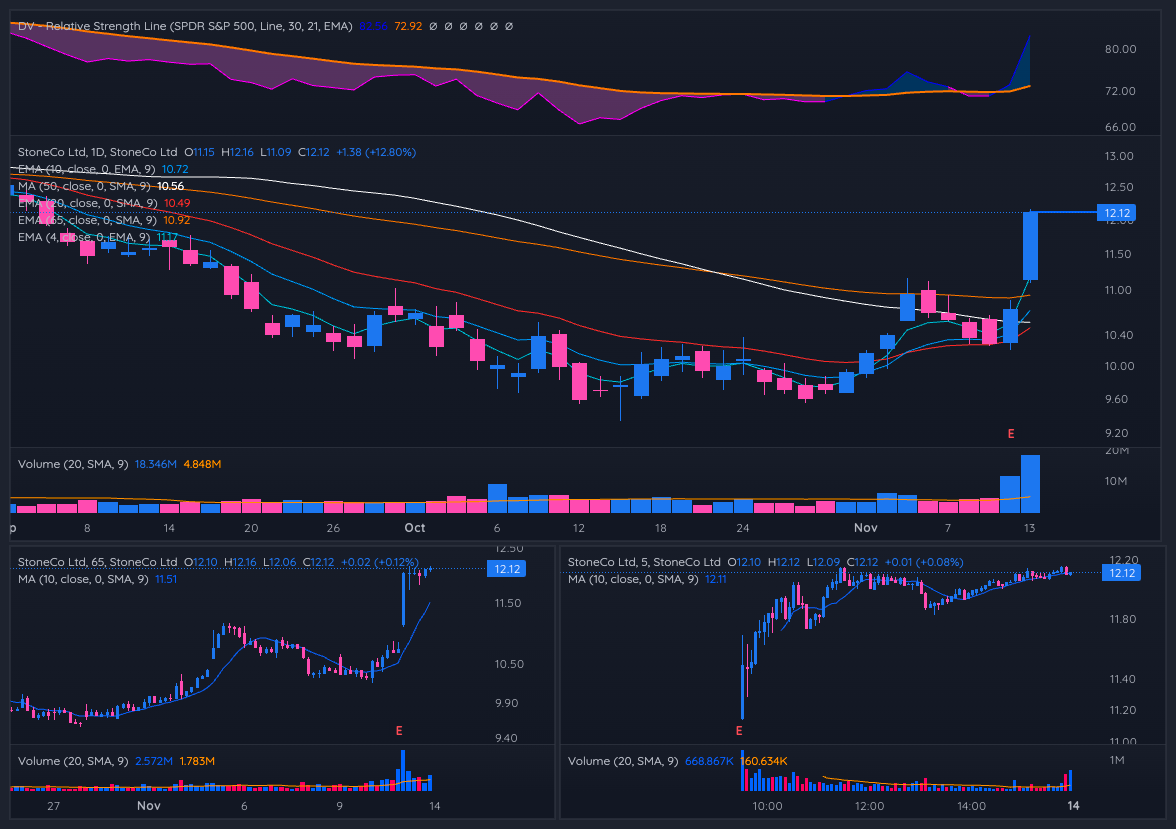Image resolution: width=1176 pixels, height=829 pixels.
Task: Click the 12.12 price label on 5-minute chart
Action: point(1121,573)
